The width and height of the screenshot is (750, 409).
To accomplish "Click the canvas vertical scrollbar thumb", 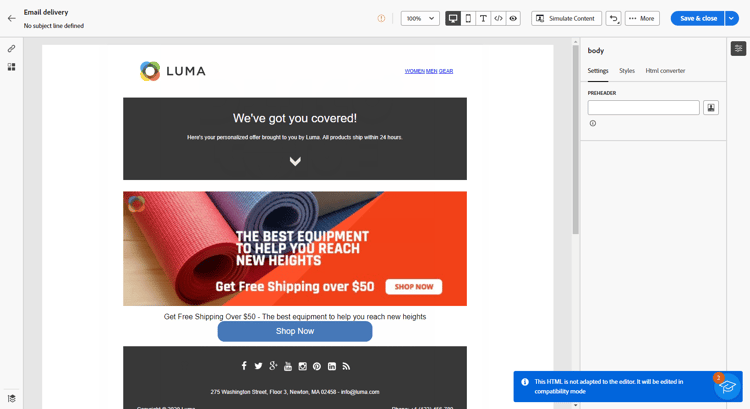I will click(x=575, y=139).
